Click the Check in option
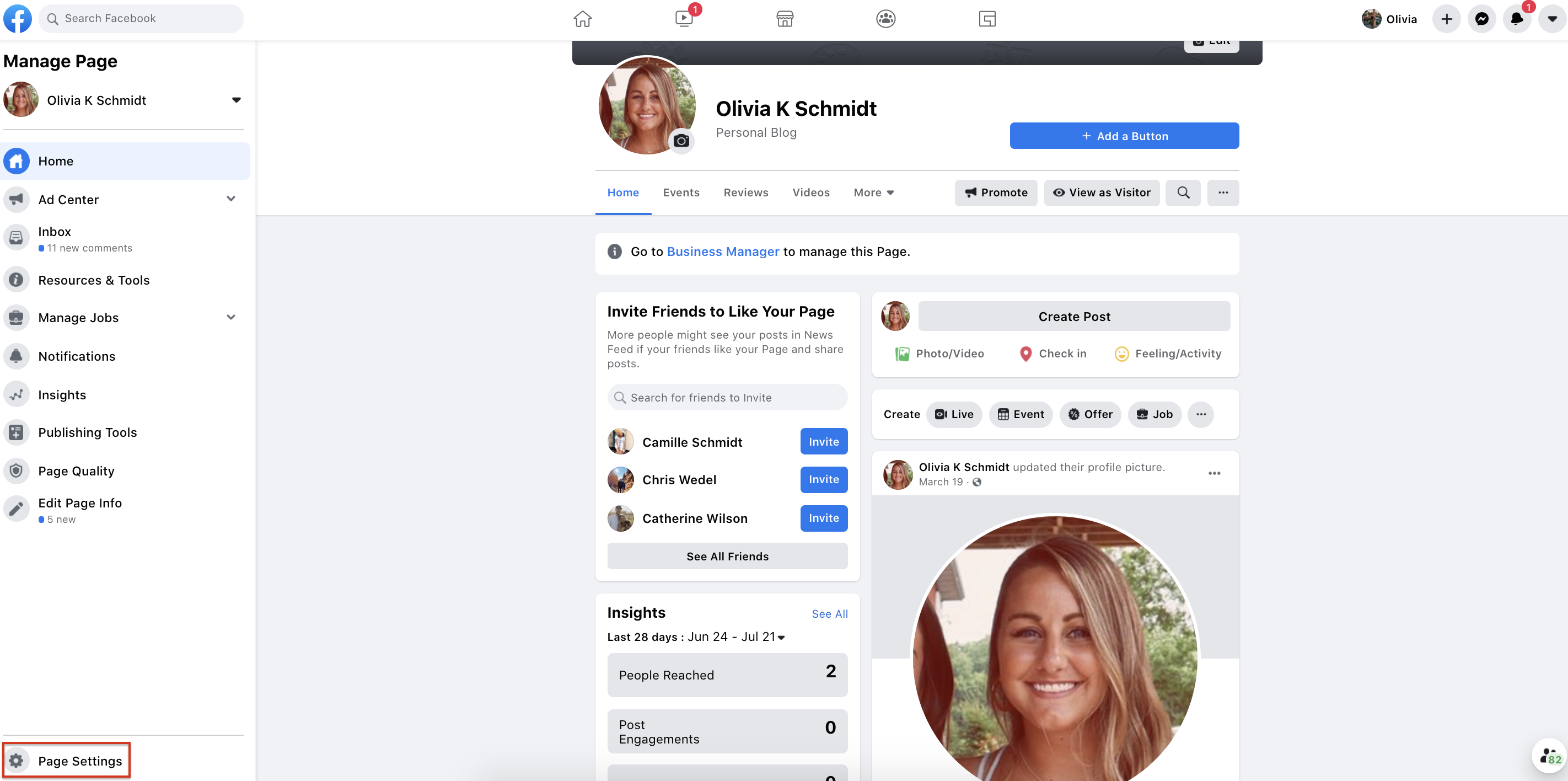 (1053, 354)
